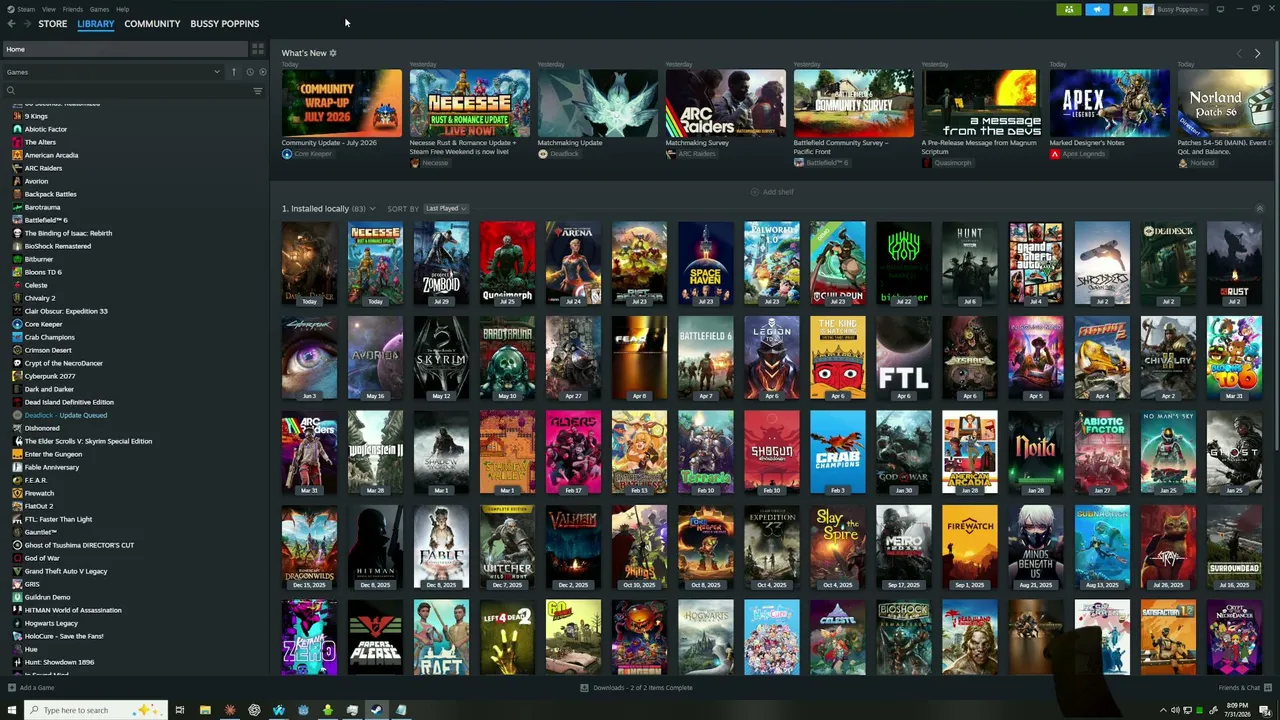1280x720 pixels.
Task: Open the Firewatch game cover
Action: click(970, 547)
